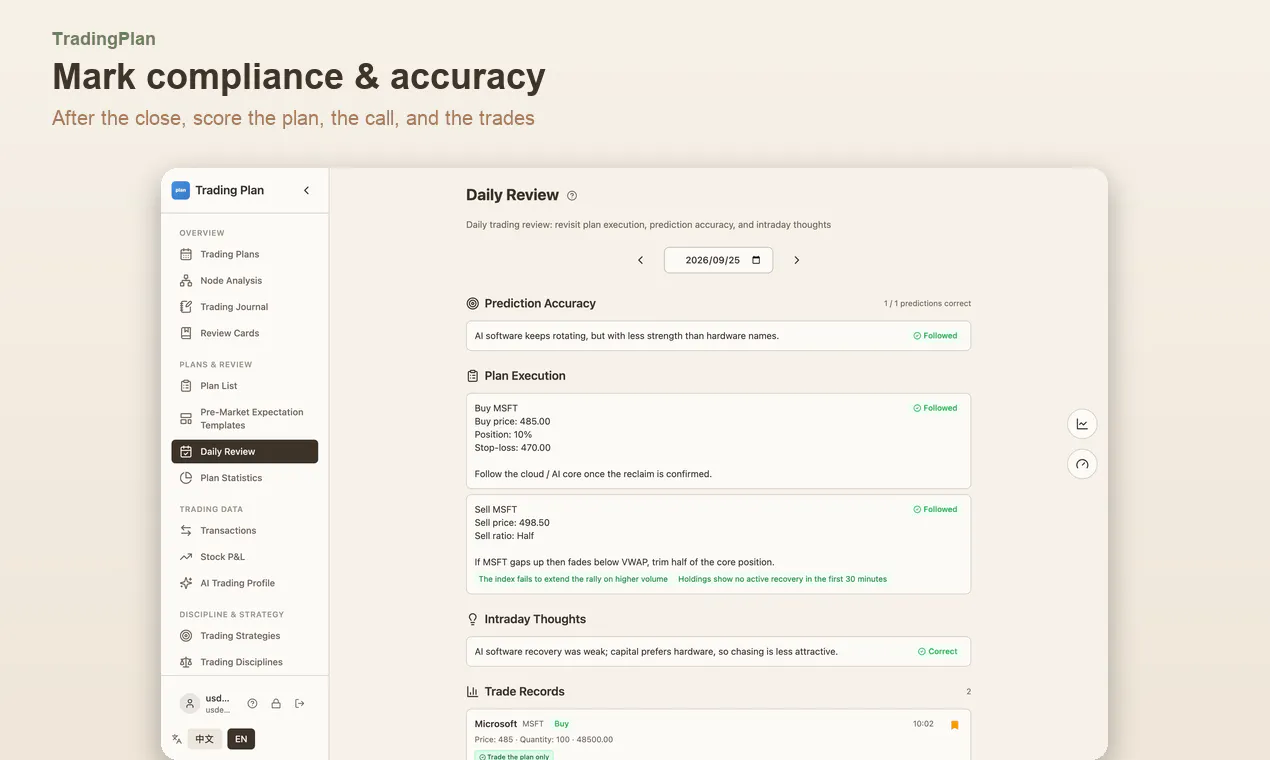Click tag 'Holdings show no active recovery in the first 30 minutes'
The image size is (1270, 760).
click(782, 579)
